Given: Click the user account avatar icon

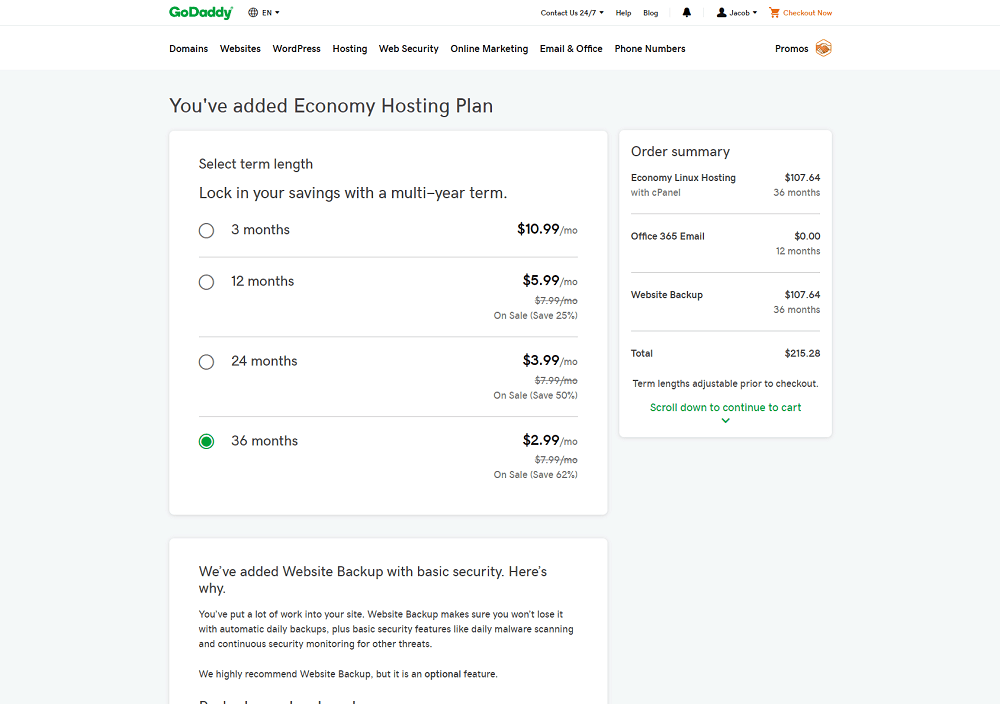Looking at the screenshot, I should [x=721, y=12].
